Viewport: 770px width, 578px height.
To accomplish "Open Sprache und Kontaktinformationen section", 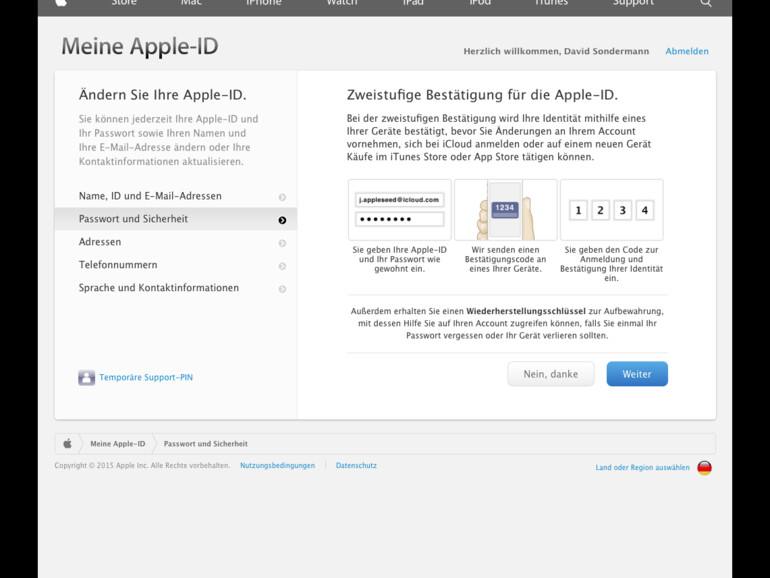I will tap(176, 288).
